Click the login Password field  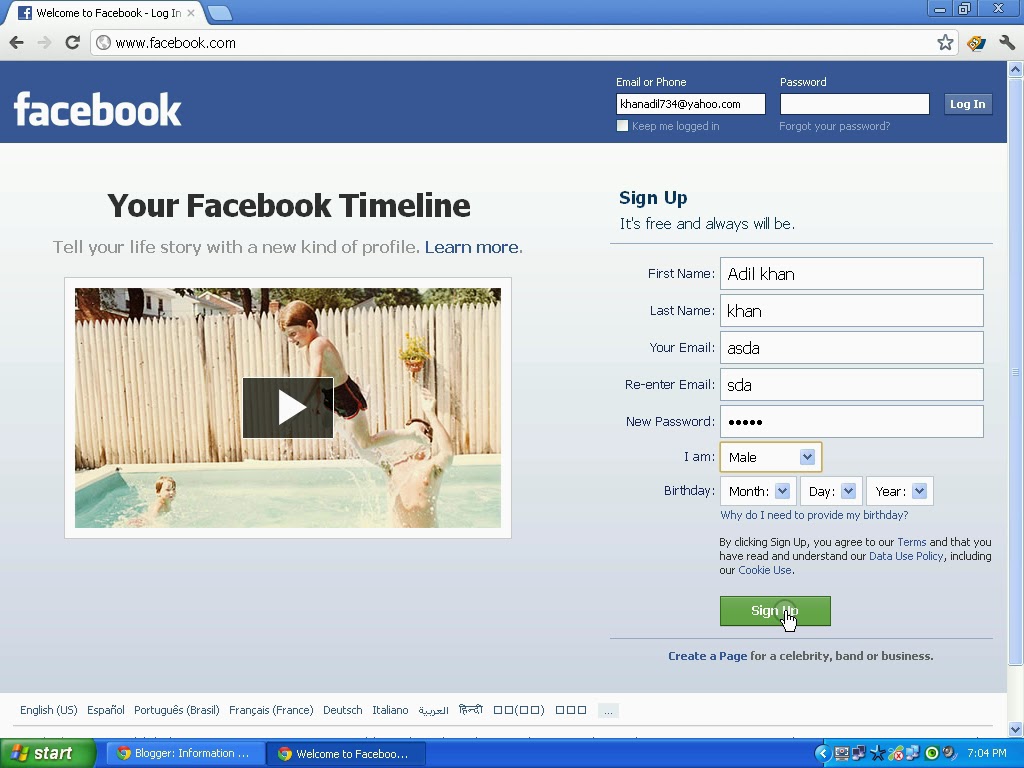[x=854, y=104]
